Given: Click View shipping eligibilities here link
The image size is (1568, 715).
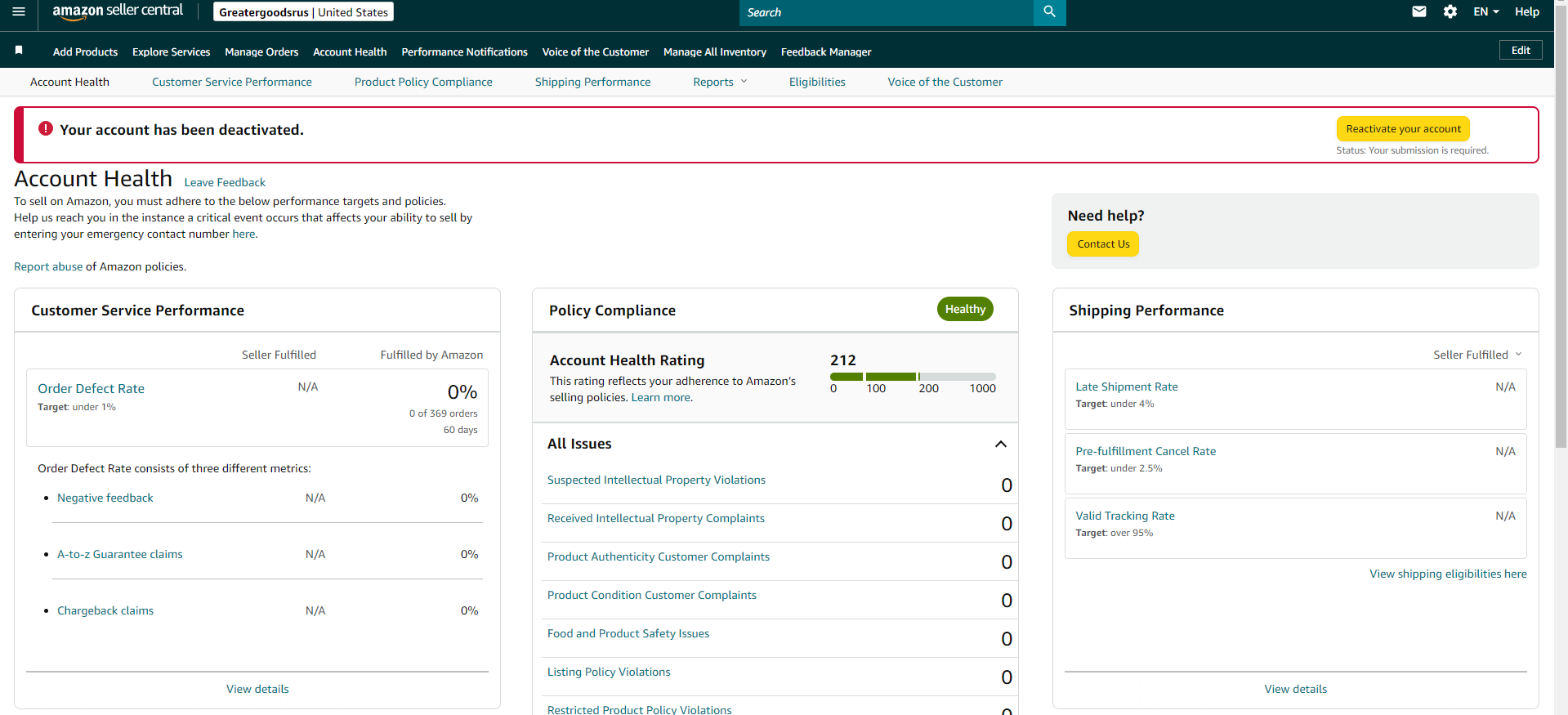Looking at the screenshot, I should [x=1448, y=574].
